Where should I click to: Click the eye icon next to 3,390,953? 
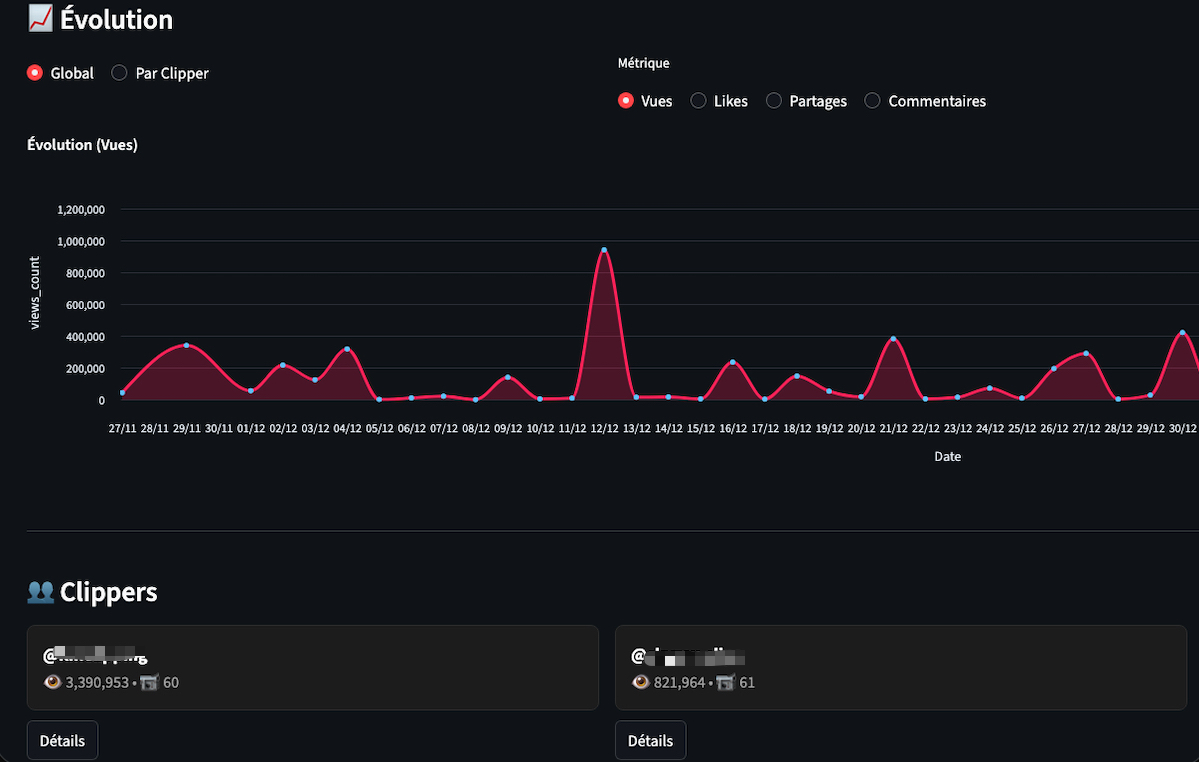(x=53, y=682)
